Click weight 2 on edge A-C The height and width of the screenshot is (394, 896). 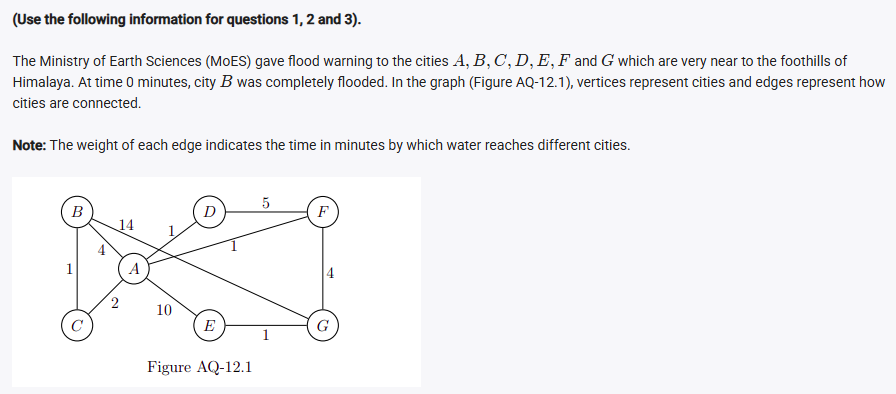click(115, 304)
